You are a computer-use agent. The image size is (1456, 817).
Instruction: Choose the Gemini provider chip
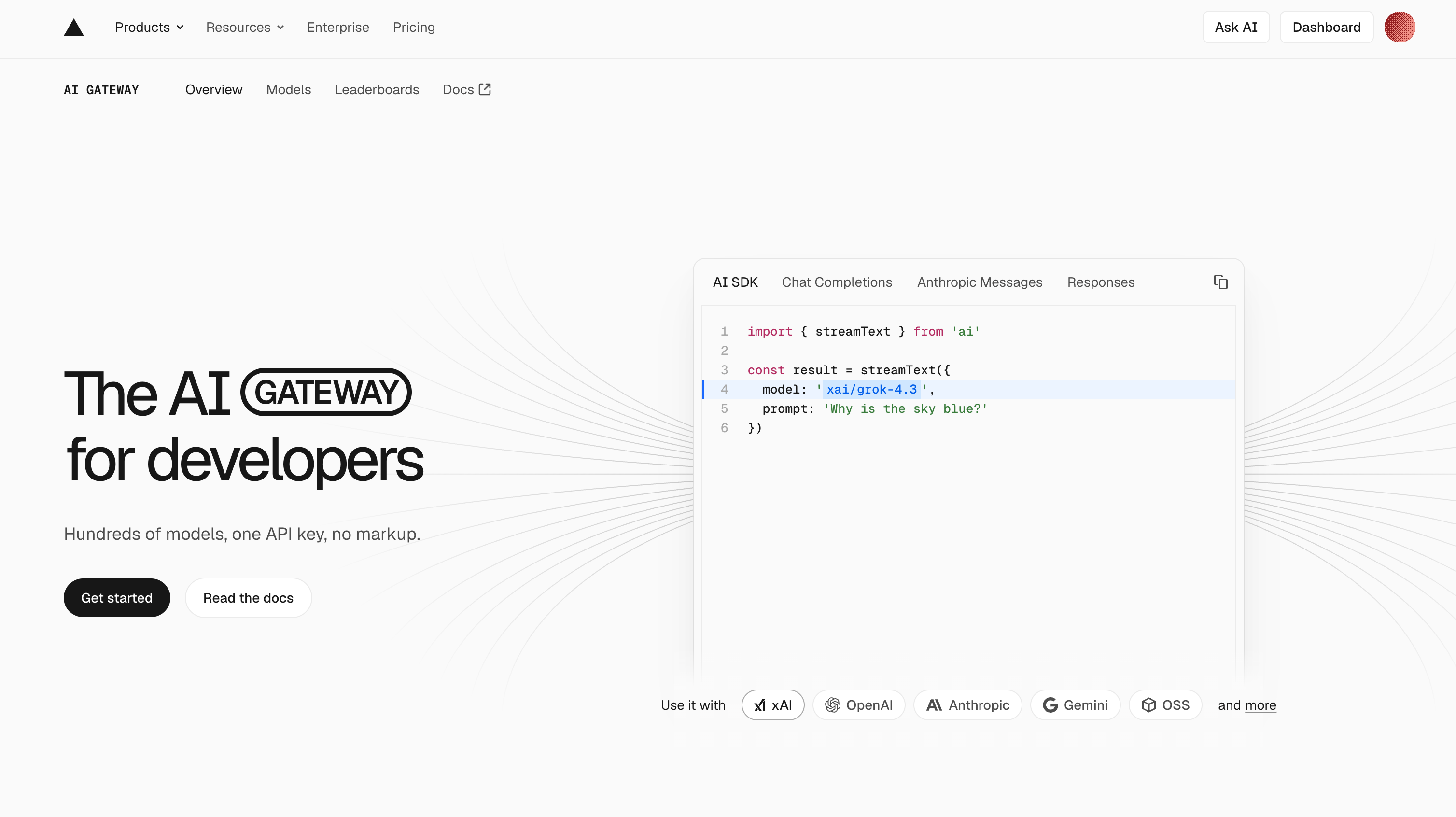pyautogui.click(x=1075, y=705)
